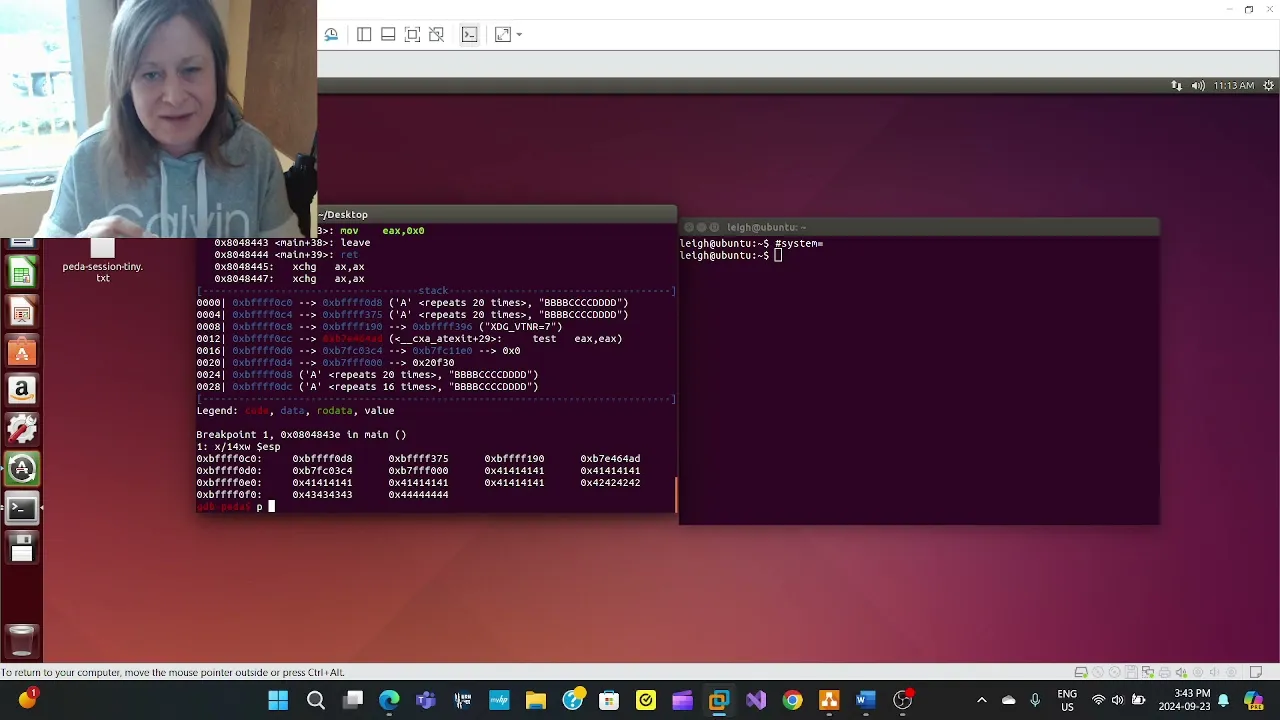
Task: Switch to VMware Workstation taskbar icon
Action: pos(719,701)
